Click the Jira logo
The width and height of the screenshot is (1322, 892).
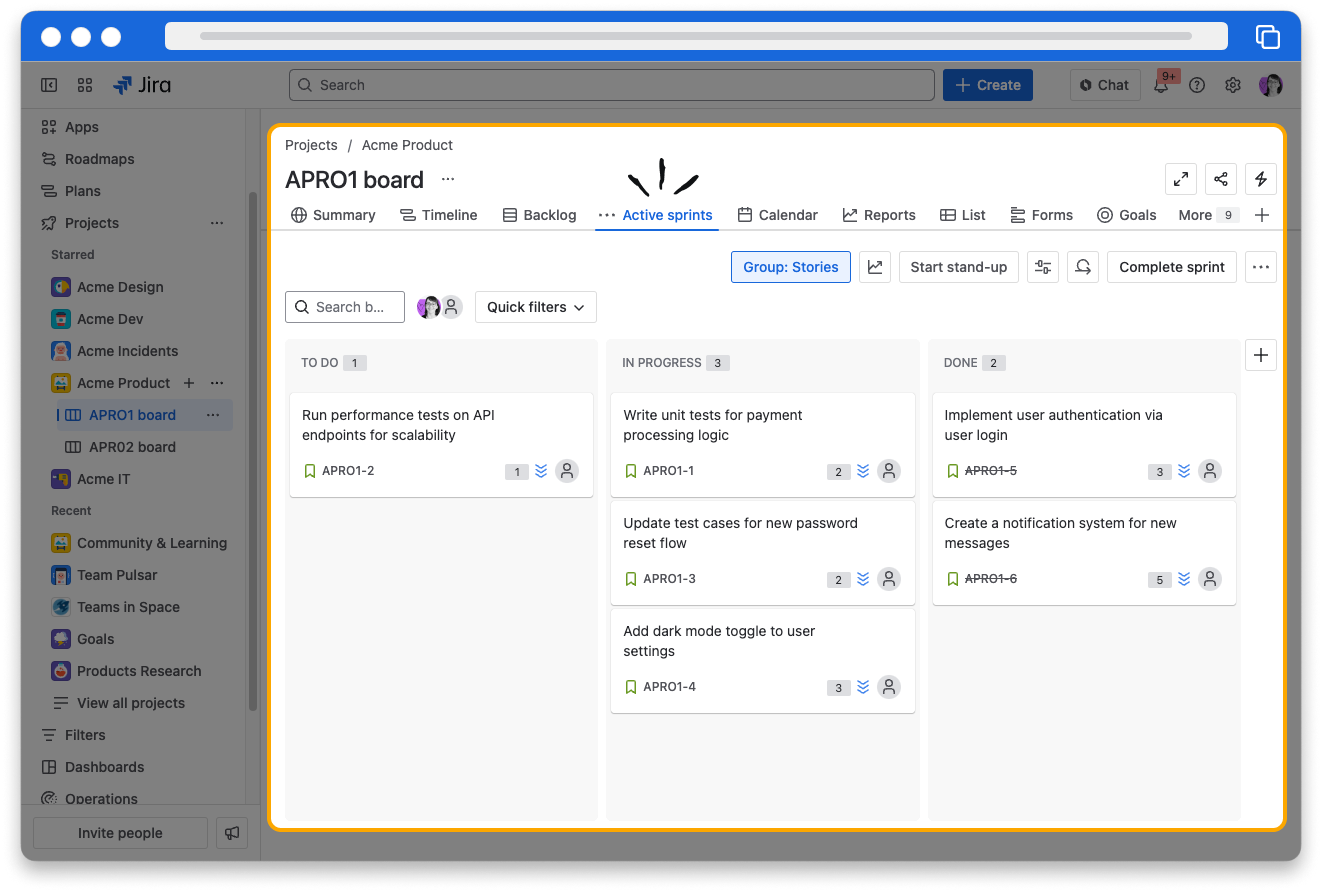point(141,85)
